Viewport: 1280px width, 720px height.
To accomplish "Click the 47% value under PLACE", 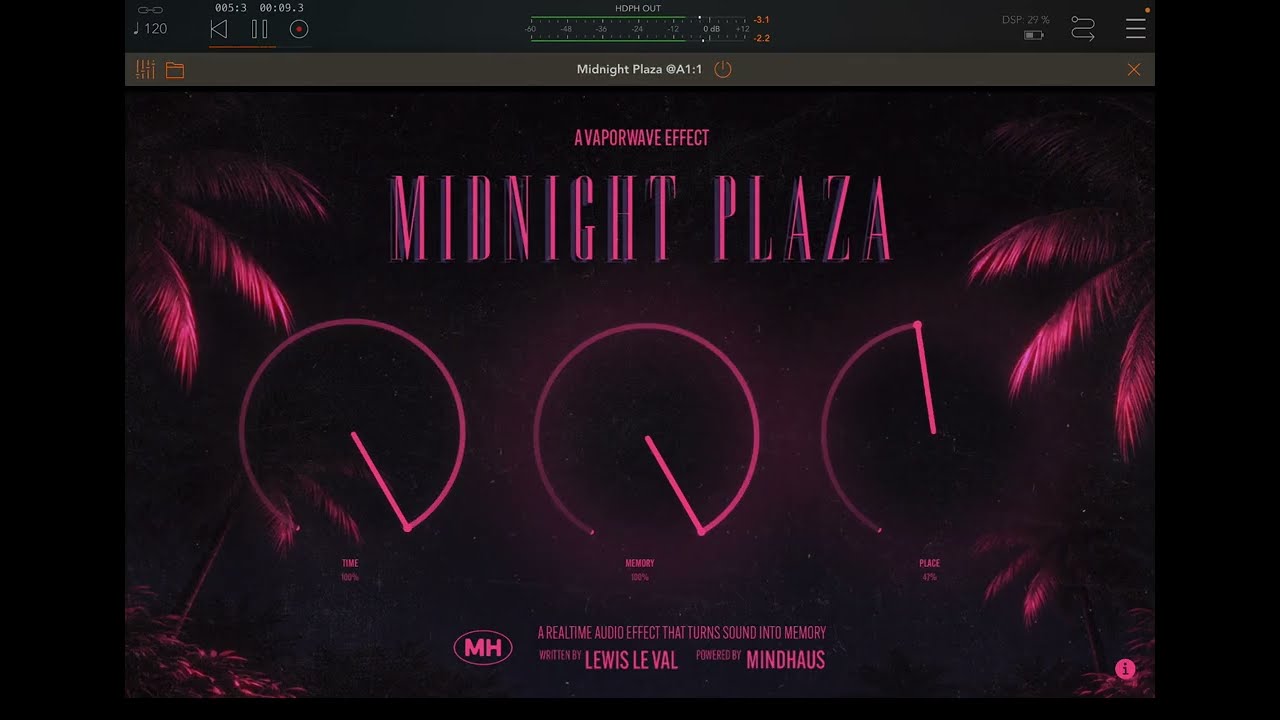I will 930,577.
